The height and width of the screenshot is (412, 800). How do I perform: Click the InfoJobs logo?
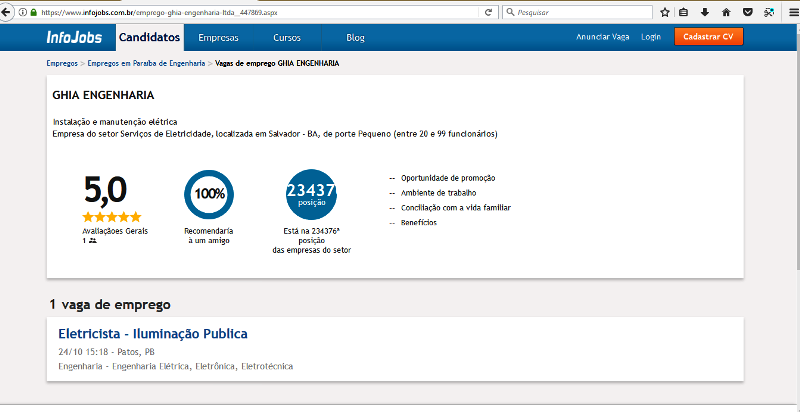pos(74,37)
